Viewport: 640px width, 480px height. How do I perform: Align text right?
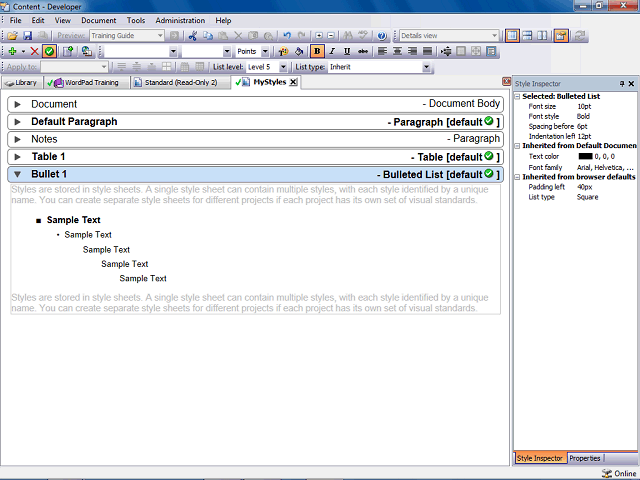pyautogui.click(x=412, y=51)
